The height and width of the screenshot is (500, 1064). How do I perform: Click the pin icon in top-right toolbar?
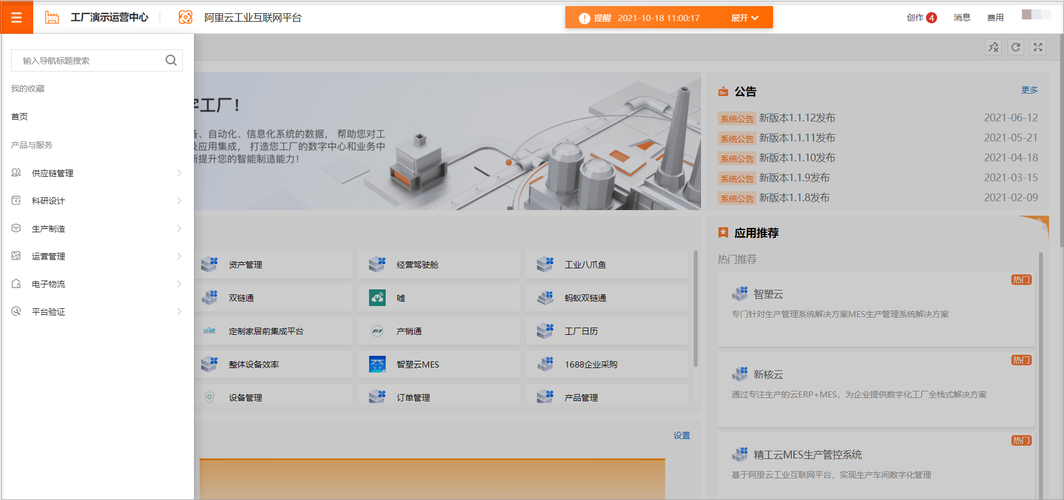(993, 47)
